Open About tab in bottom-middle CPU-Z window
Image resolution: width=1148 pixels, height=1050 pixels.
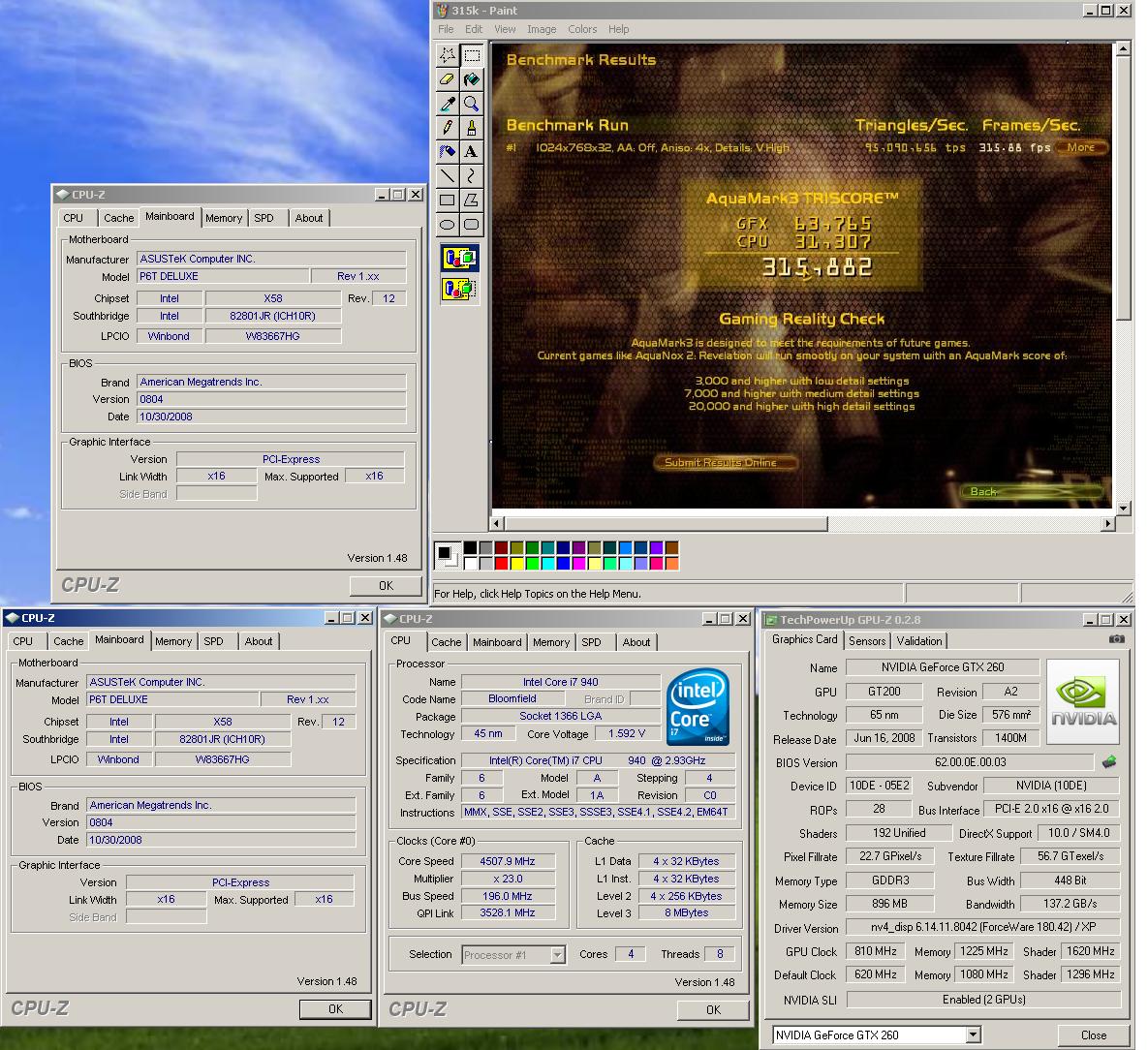(x=636, y=642)
